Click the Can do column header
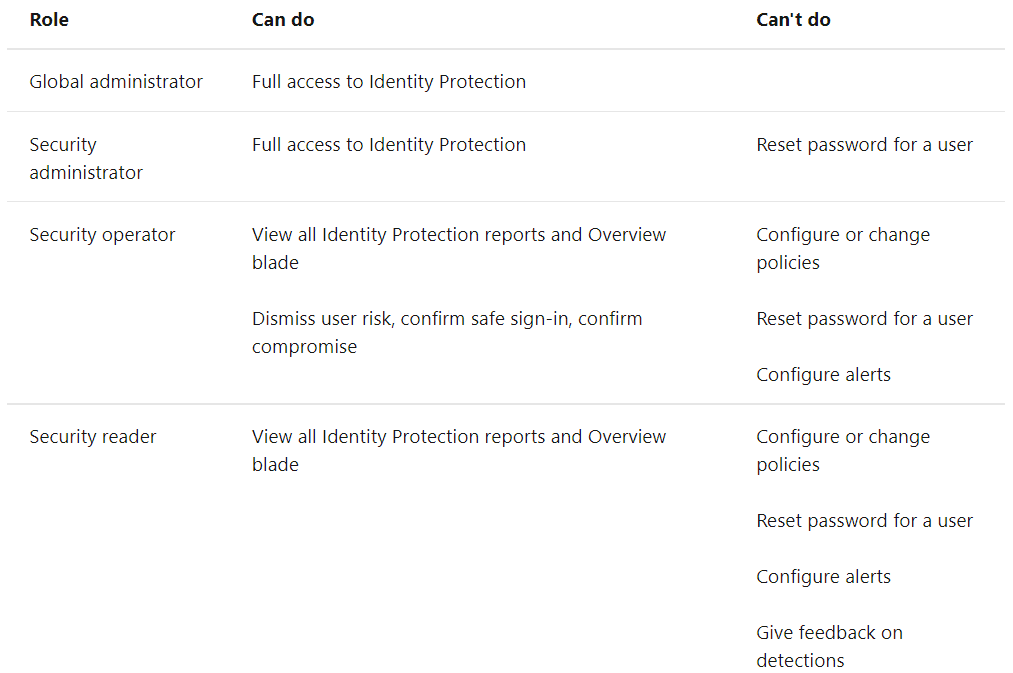Viewport: 1013px width, 673px height. pos(283,20)
